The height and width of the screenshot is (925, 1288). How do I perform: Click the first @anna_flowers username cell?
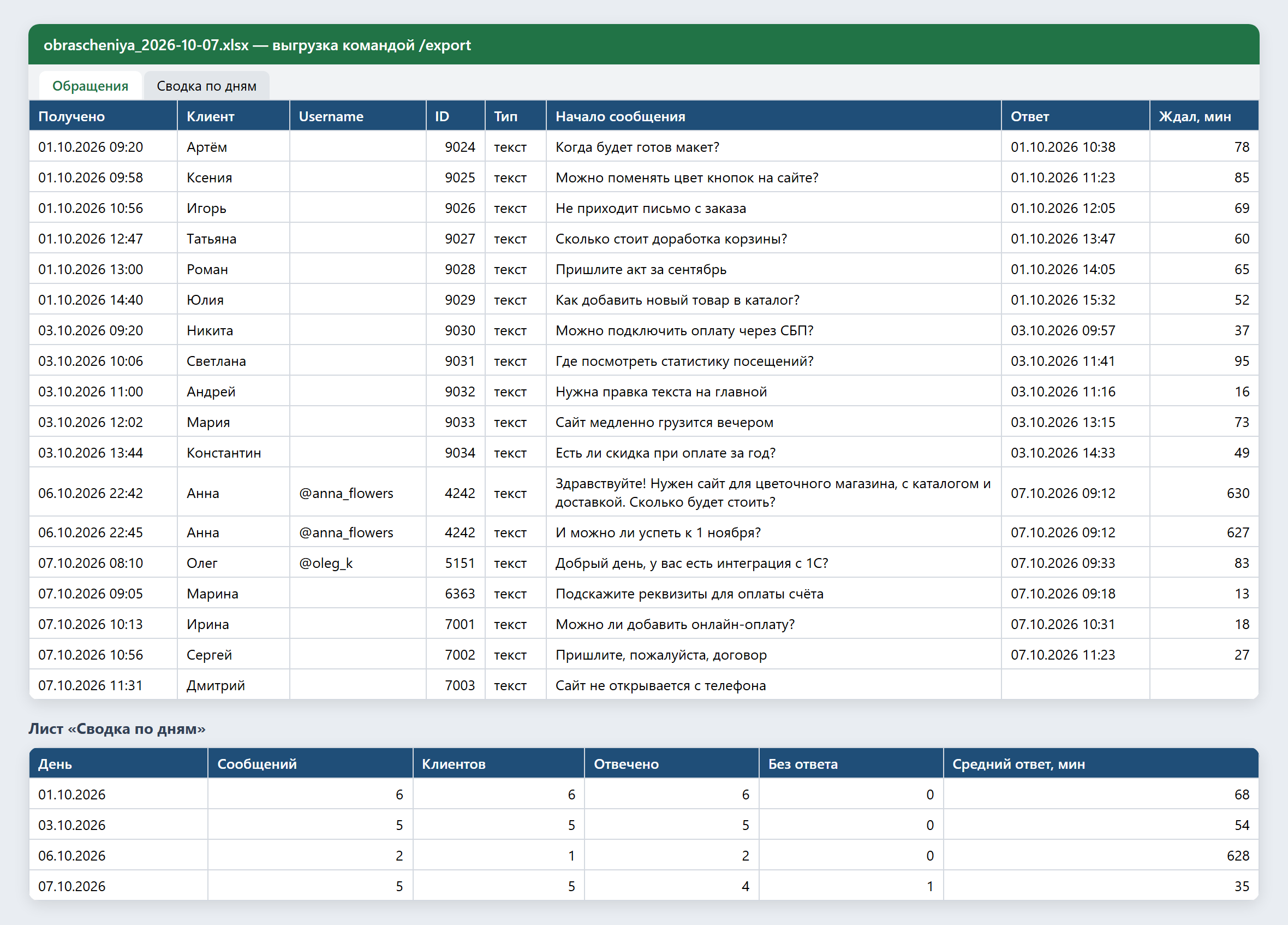coord(358,493)
